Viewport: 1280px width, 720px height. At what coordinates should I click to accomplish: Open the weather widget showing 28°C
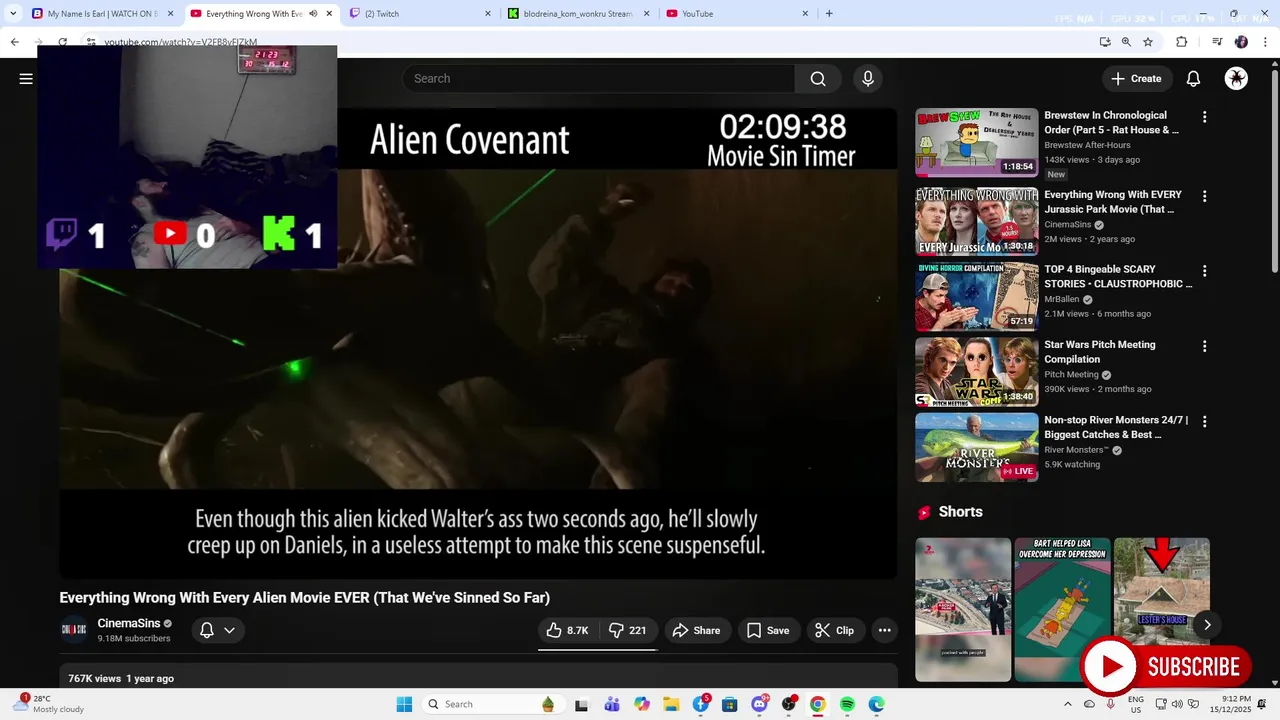tap(50, 704)
